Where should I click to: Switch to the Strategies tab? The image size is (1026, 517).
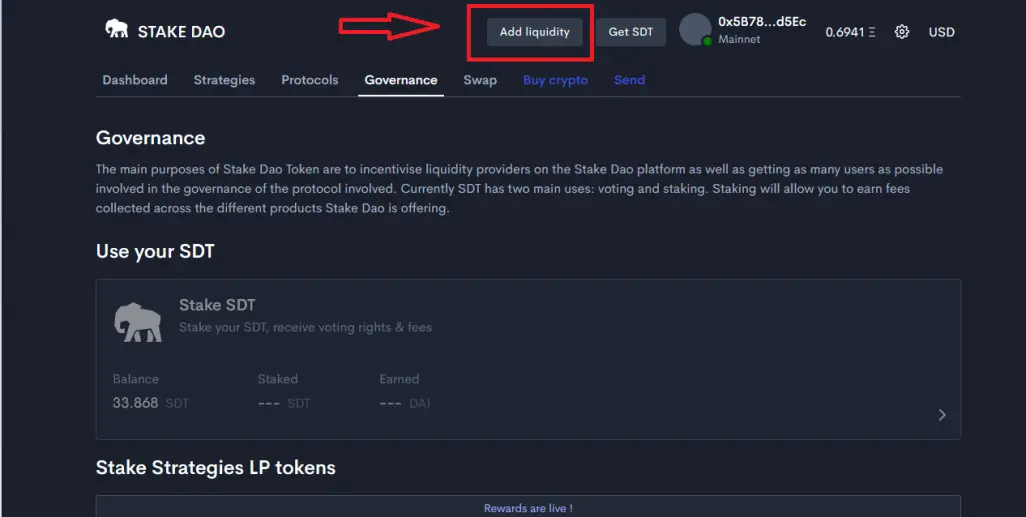point(224,80)
